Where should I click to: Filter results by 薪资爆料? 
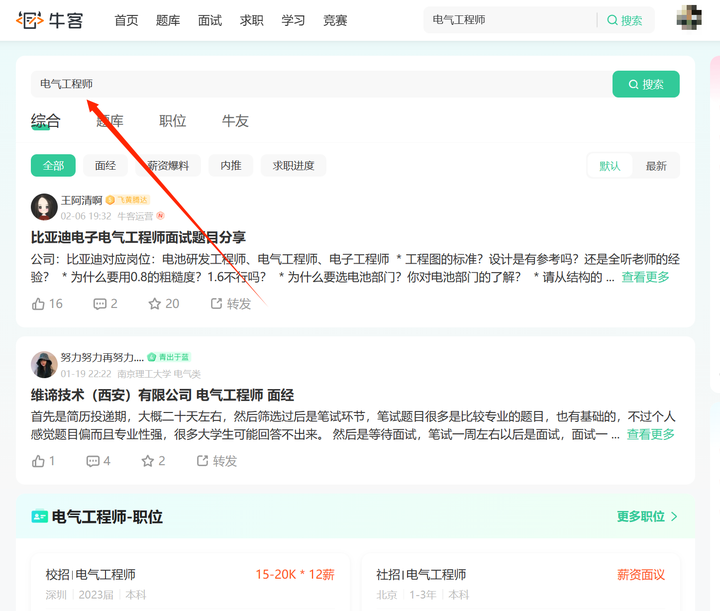pyautogui.click(x=168, y=166)
